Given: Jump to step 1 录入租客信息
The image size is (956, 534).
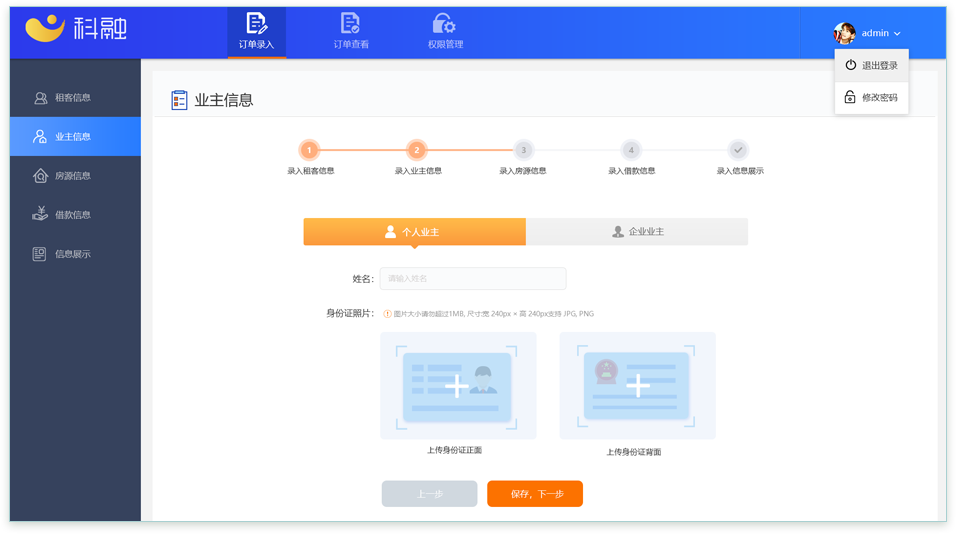Looking at the screenshot, I should pos(310,150).
